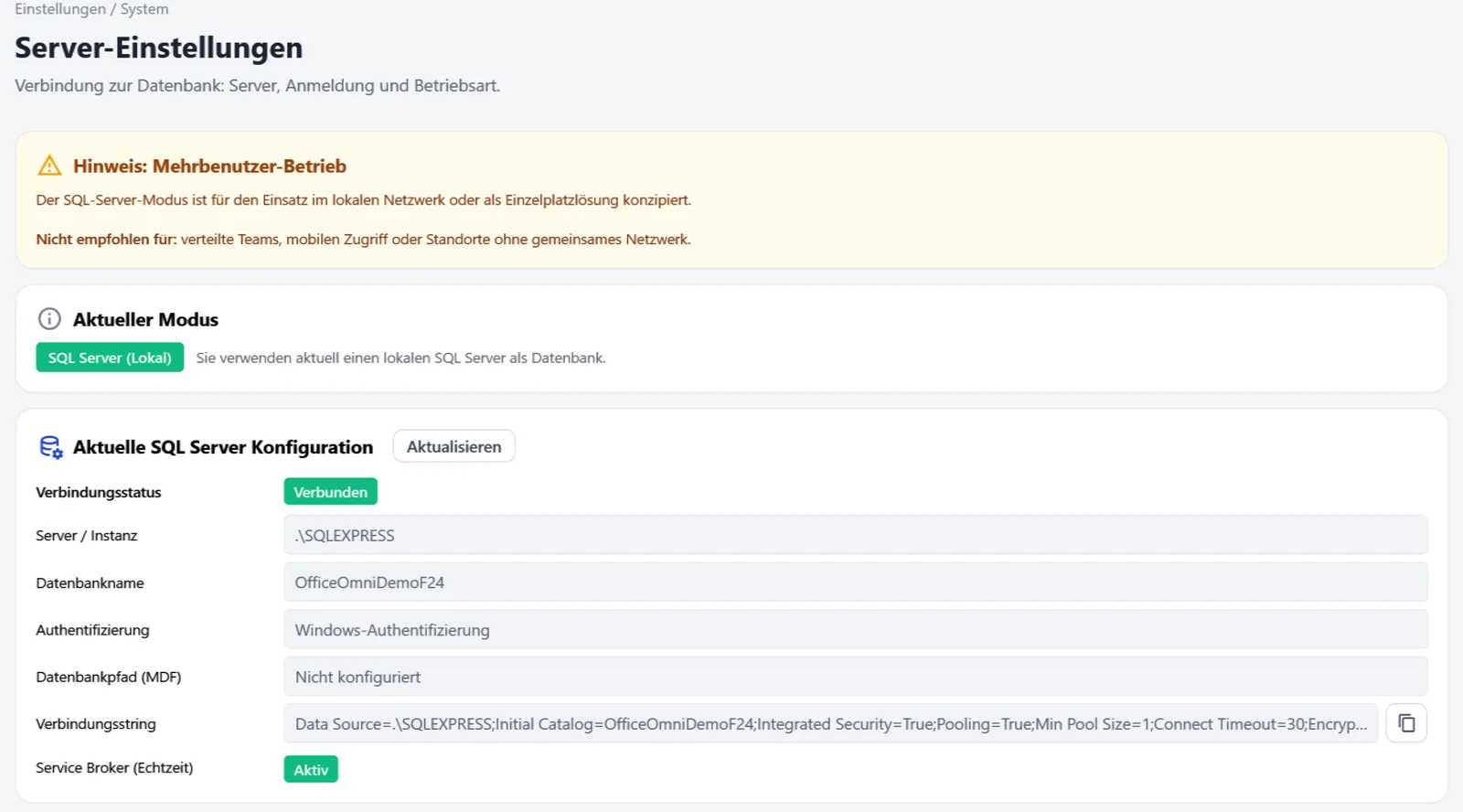This screenshot has width=1463, height=812.
Task: Click the 'Server / Instanz' label
Action: [86, 535]
